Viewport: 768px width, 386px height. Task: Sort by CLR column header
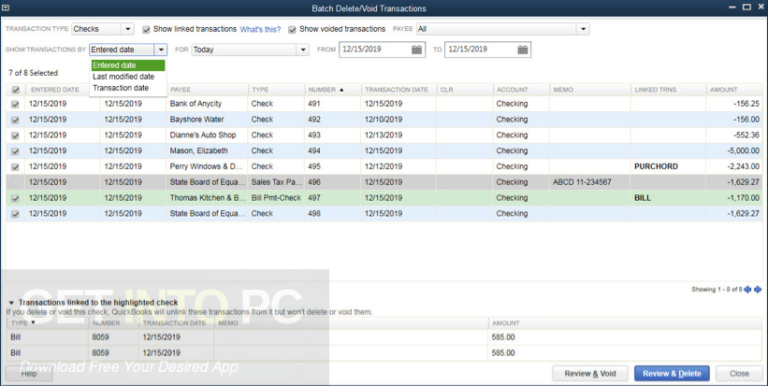(464, 90)
